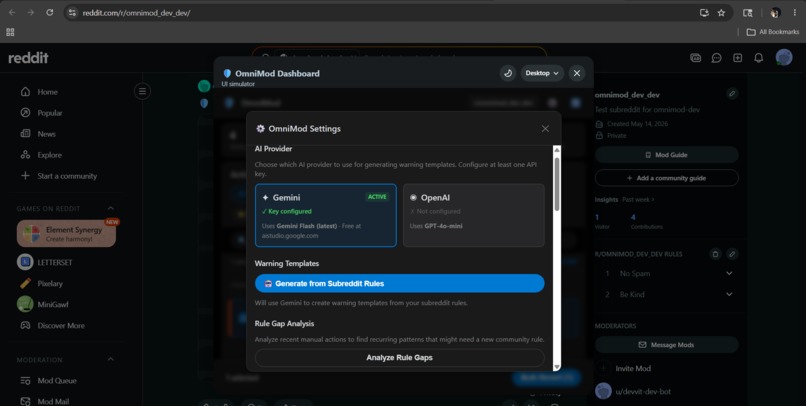The width and height of the screenshot is (806, 406).
Task: Open the chat icon in Reddit header
Action: click(717, 58)
